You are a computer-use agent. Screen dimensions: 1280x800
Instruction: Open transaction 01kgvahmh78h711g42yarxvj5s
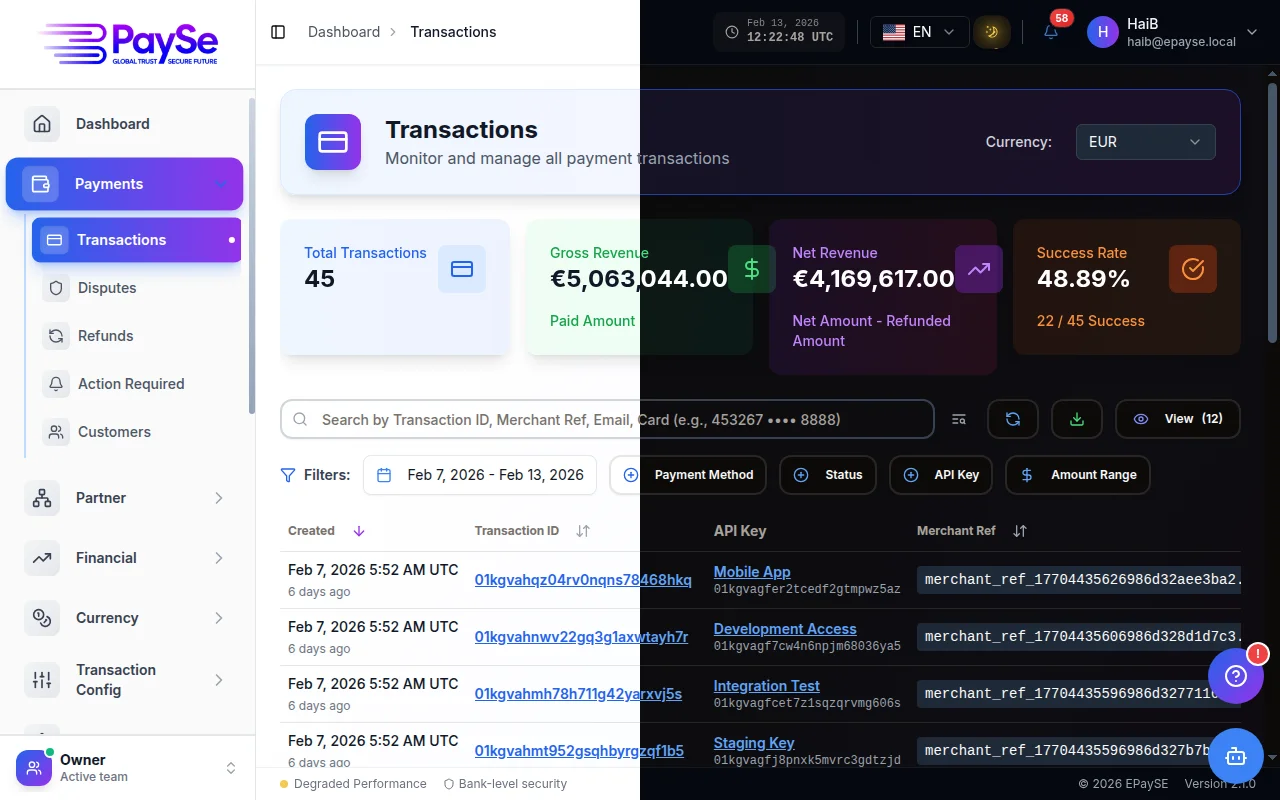578,694
